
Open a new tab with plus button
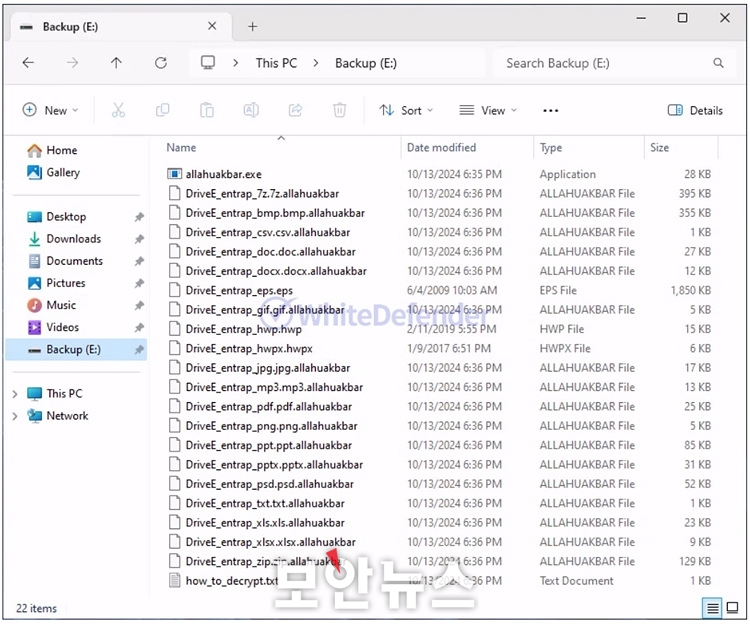(252, 27)
